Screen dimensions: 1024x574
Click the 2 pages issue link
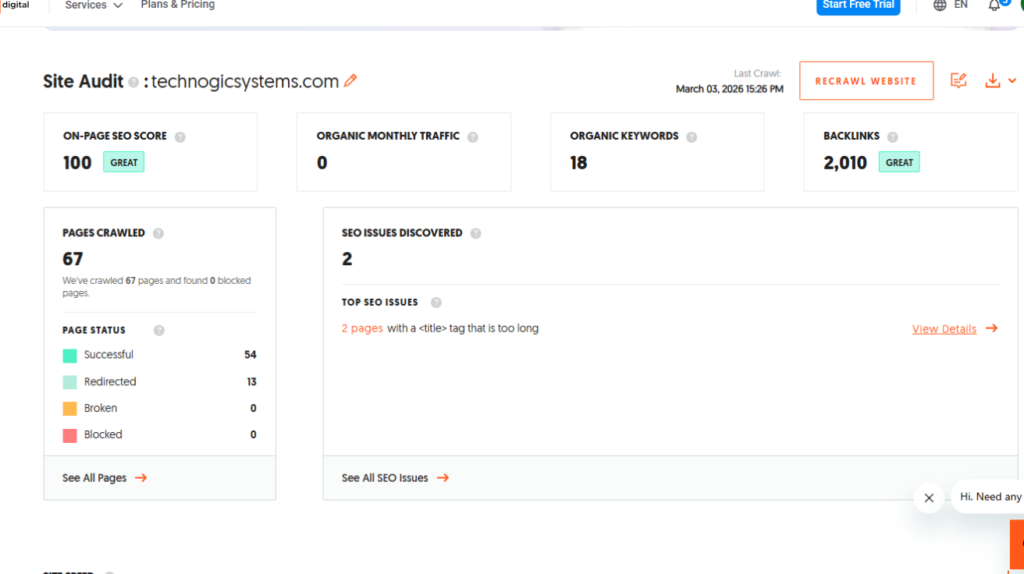362,328
